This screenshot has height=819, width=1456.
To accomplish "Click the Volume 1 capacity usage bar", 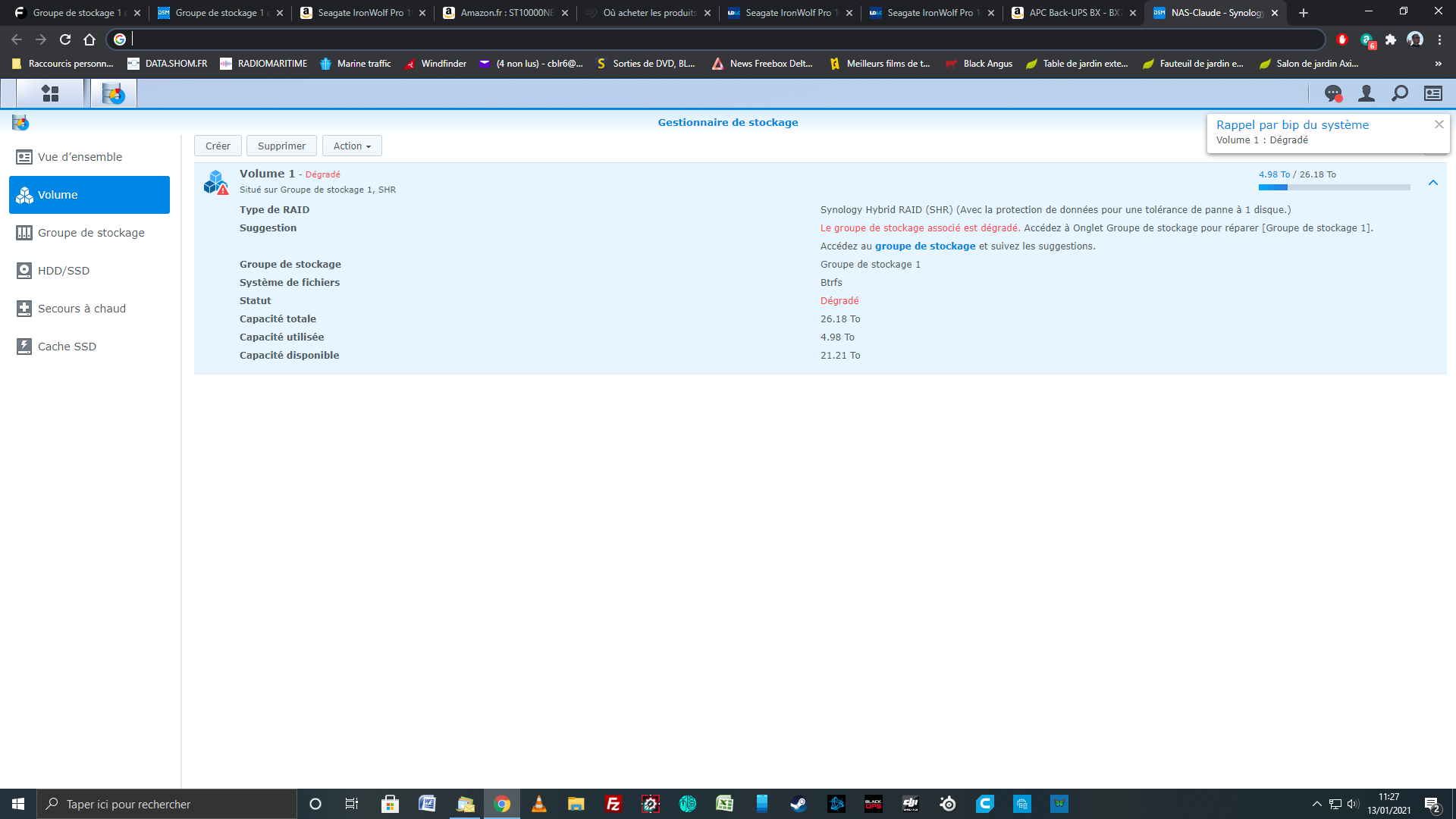I will click(1333, 187).
